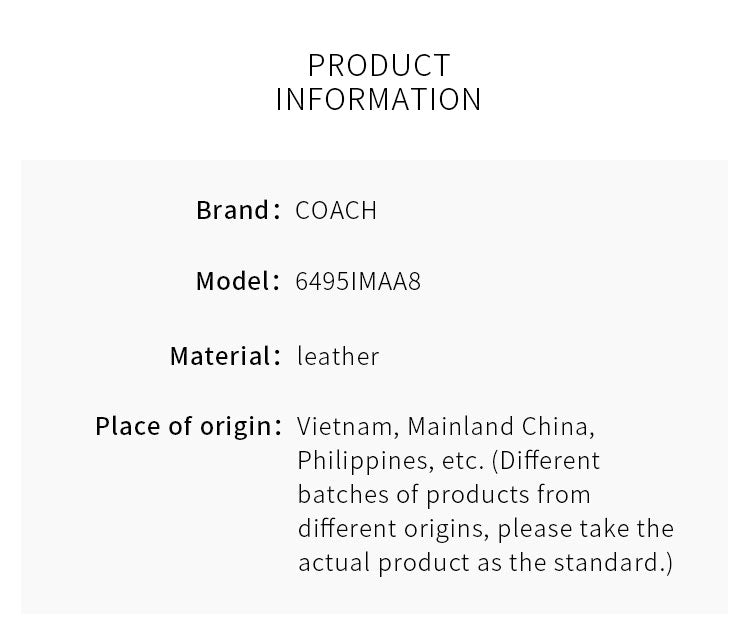
Task: Click the COACH brand value
Action: pyautogui.click(x=336, y=211)
